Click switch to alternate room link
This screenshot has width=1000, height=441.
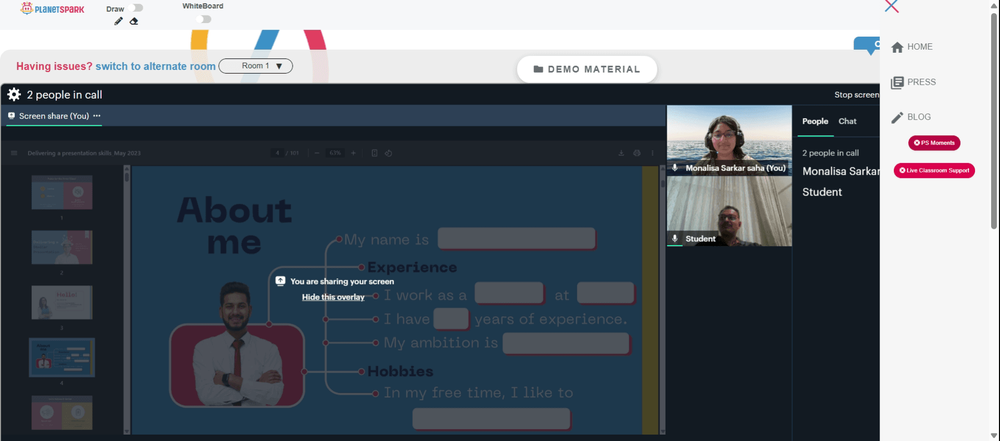[x=156, y=66]
